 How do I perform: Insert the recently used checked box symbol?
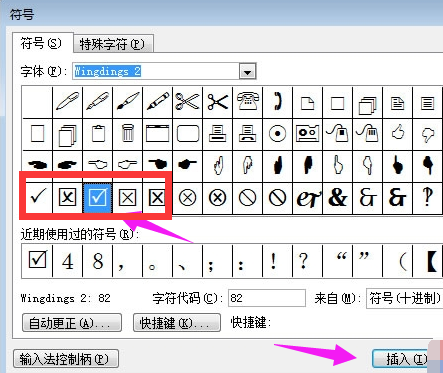tap(37, 261)
